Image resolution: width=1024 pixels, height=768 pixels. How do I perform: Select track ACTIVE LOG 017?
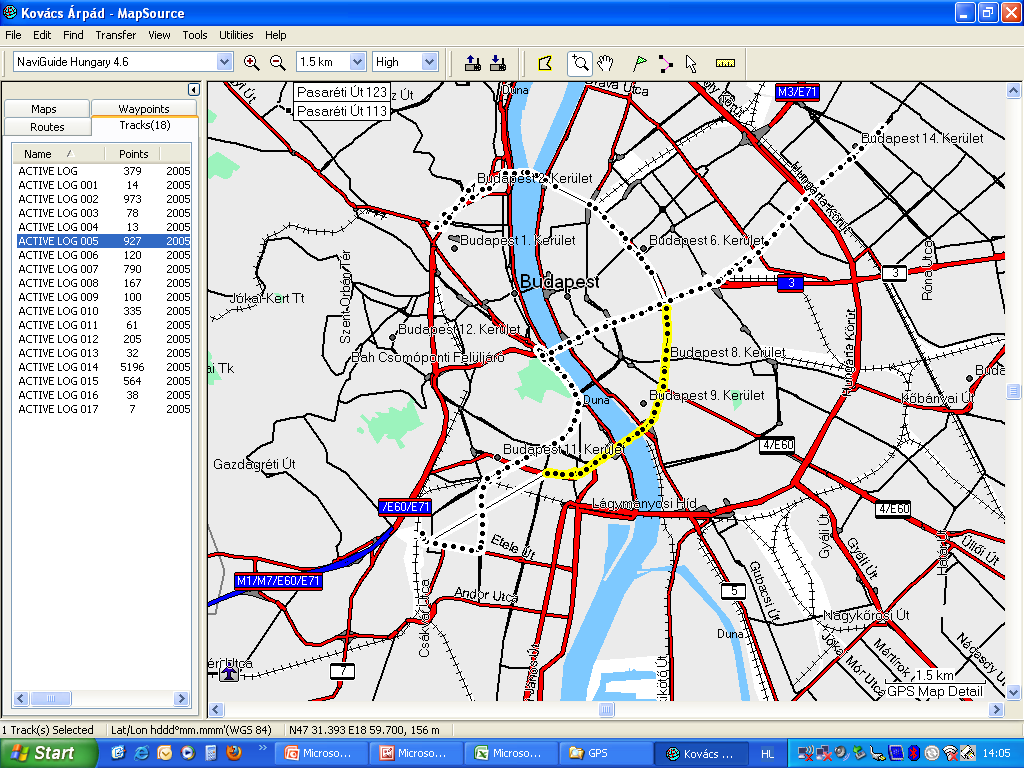(104, 409)
